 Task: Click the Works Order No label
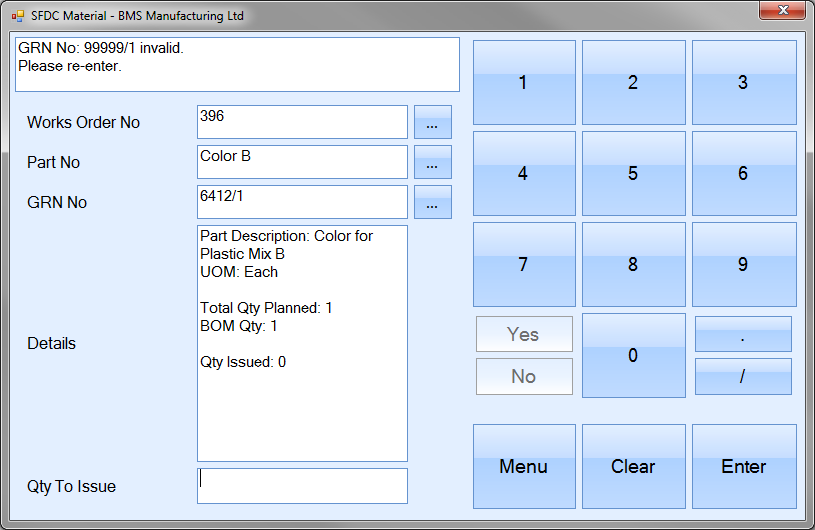coord(83,122)
